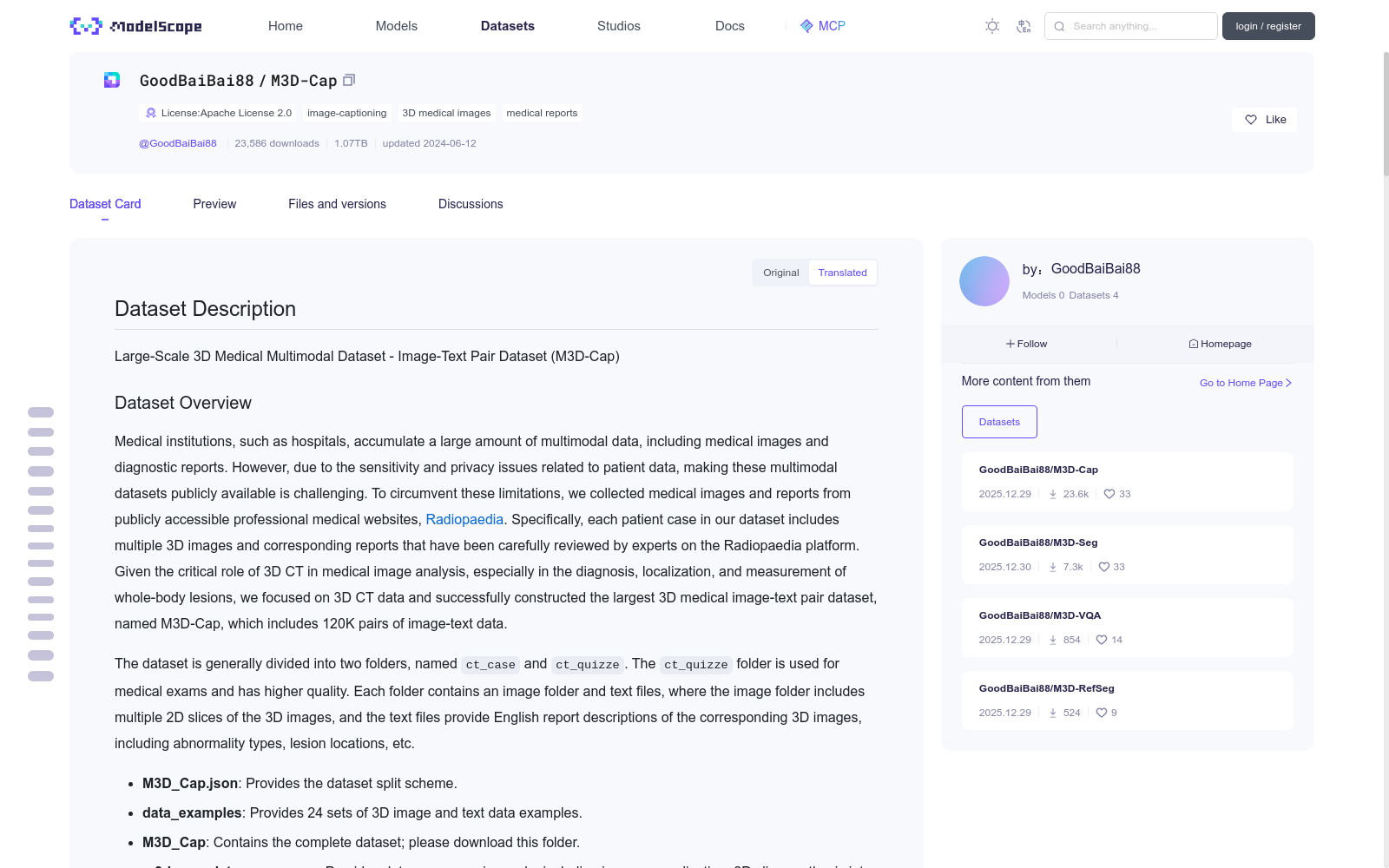
Task: Click the Search anything input field
Action: [1131, 26]
